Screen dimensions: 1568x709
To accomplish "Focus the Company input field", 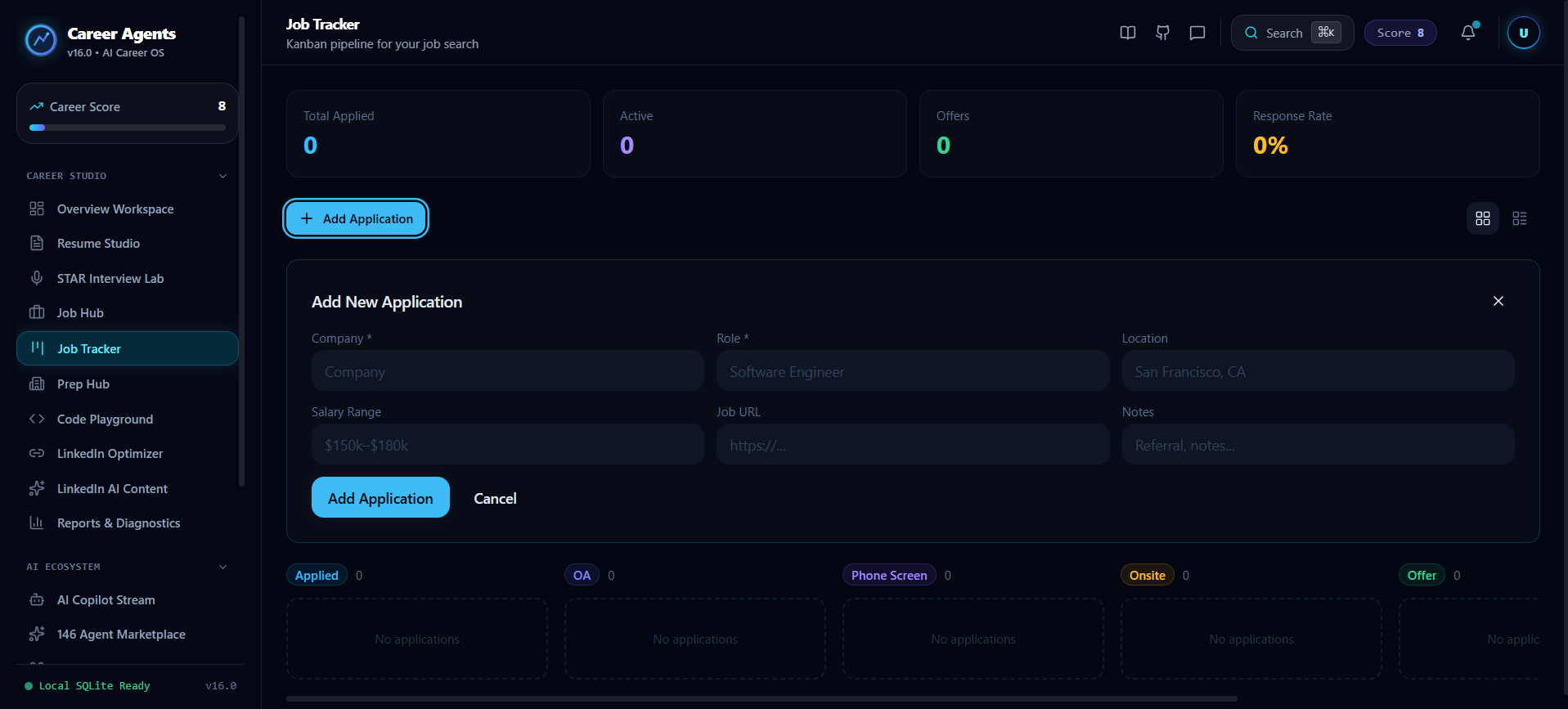I will (x=507, y=370).
